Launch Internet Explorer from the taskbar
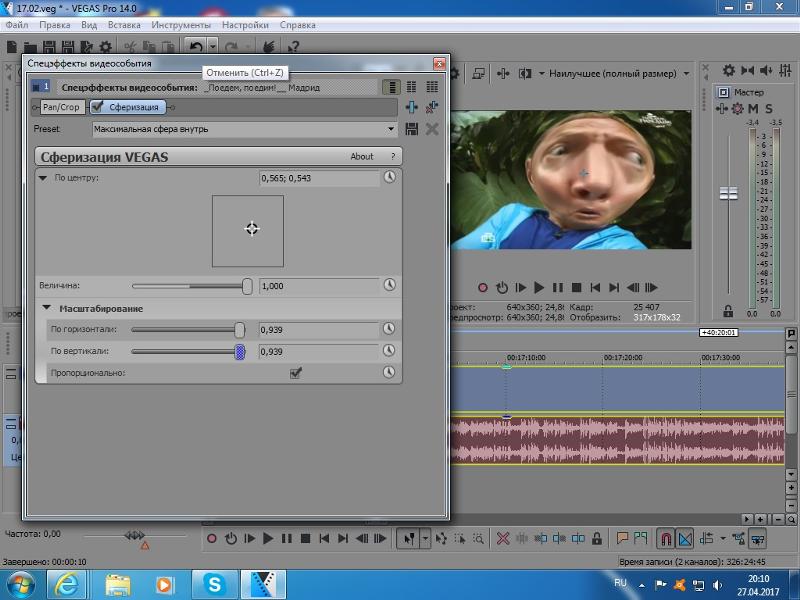800x600 pixels. click(x=67, y=584)
